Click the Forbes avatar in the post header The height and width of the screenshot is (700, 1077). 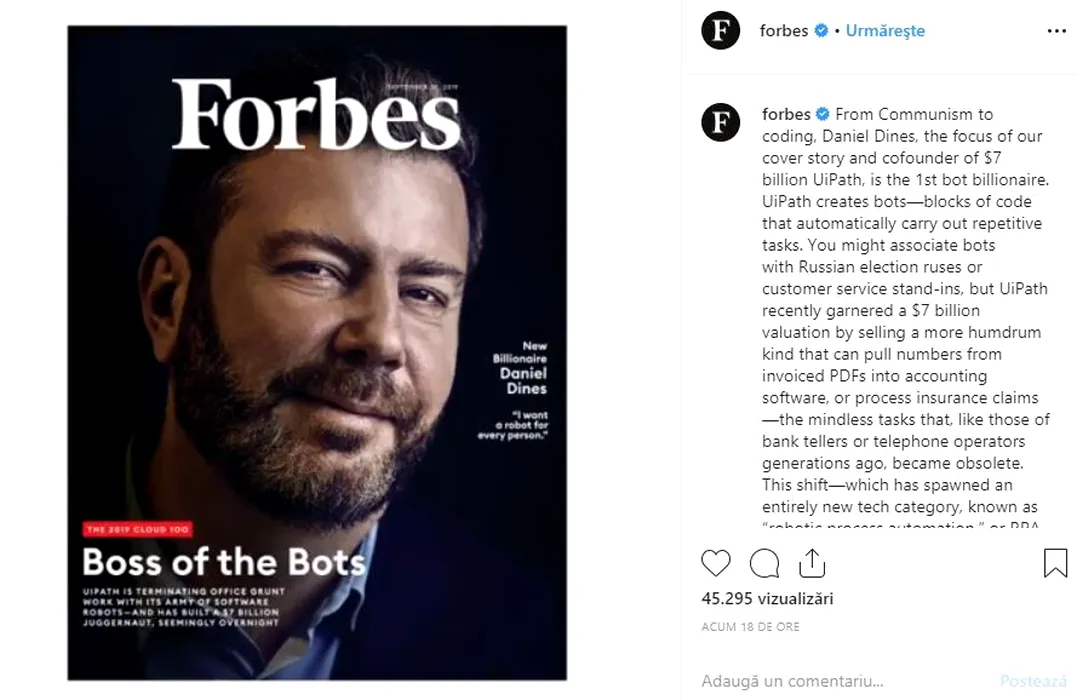721,31
